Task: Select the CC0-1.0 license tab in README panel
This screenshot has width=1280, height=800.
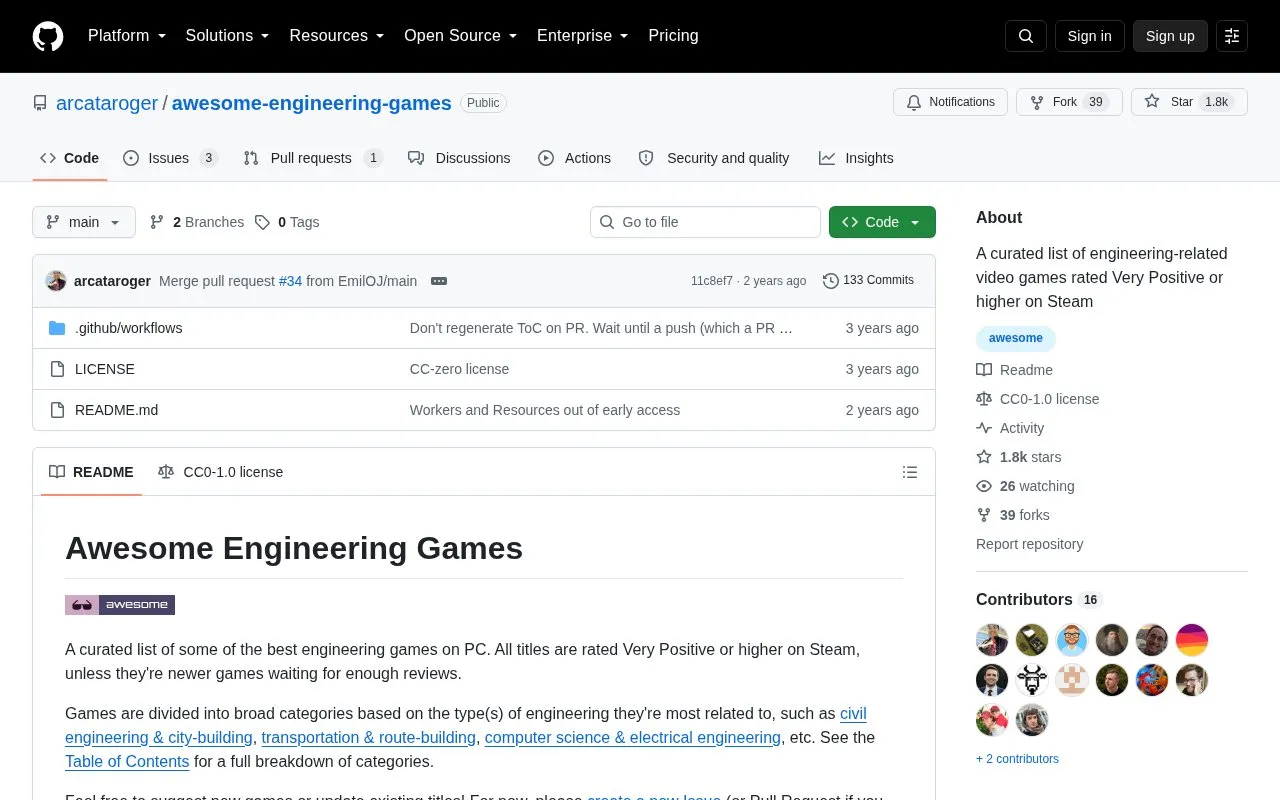Action: [x=221, y=472]
